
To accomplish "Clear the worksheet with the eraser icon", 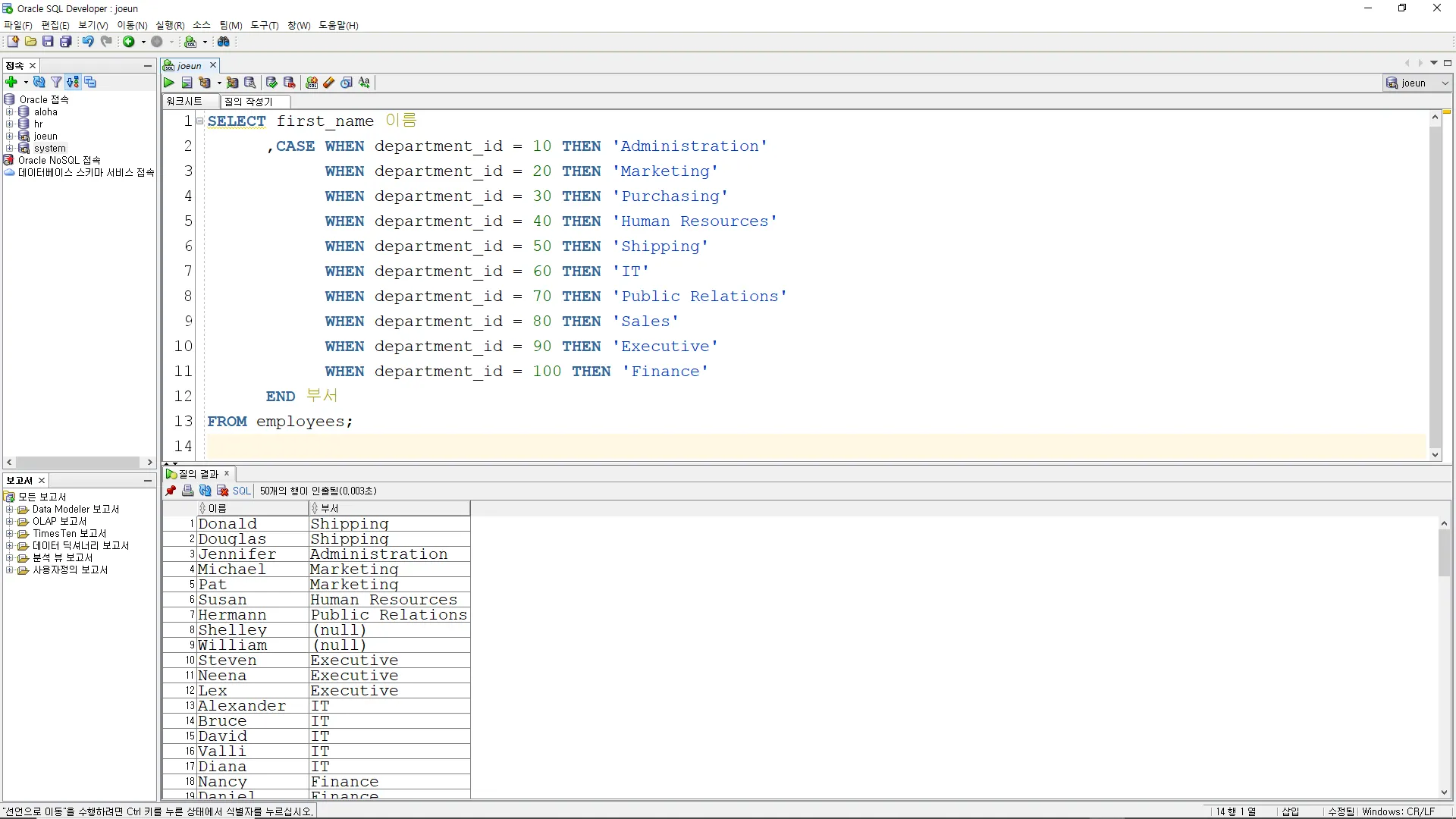I will pos(328,83).
